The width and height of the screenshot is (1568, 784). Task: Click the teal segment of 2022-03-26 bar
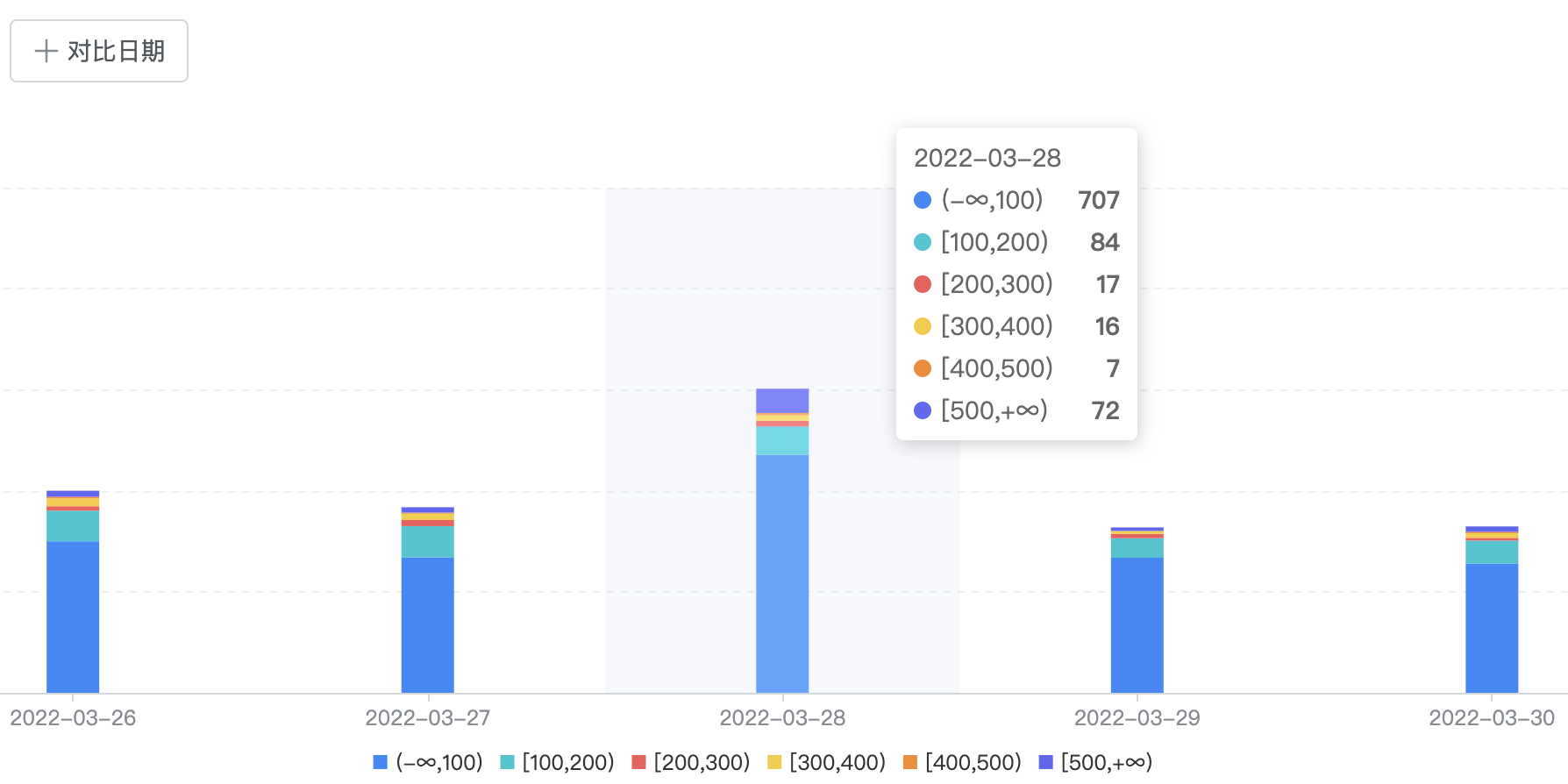(73, 525)
